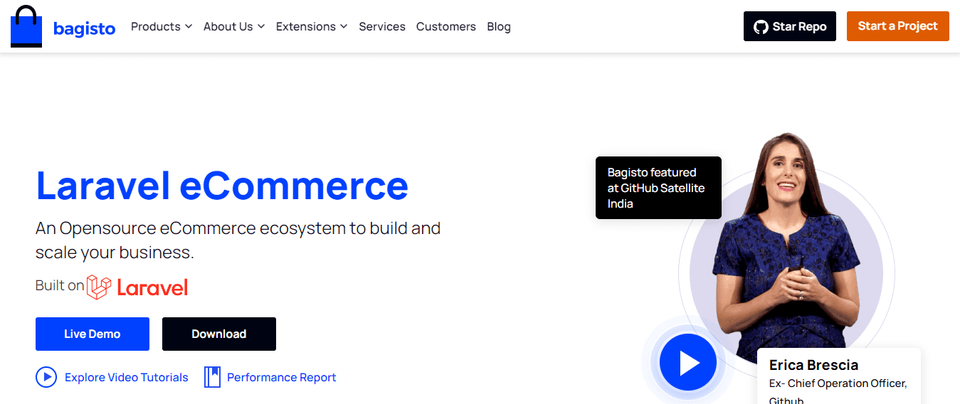The width and height of the screenshot is (960, 404).
Task: Click the Laravel logo icon
Action: [x=99, y=287]
